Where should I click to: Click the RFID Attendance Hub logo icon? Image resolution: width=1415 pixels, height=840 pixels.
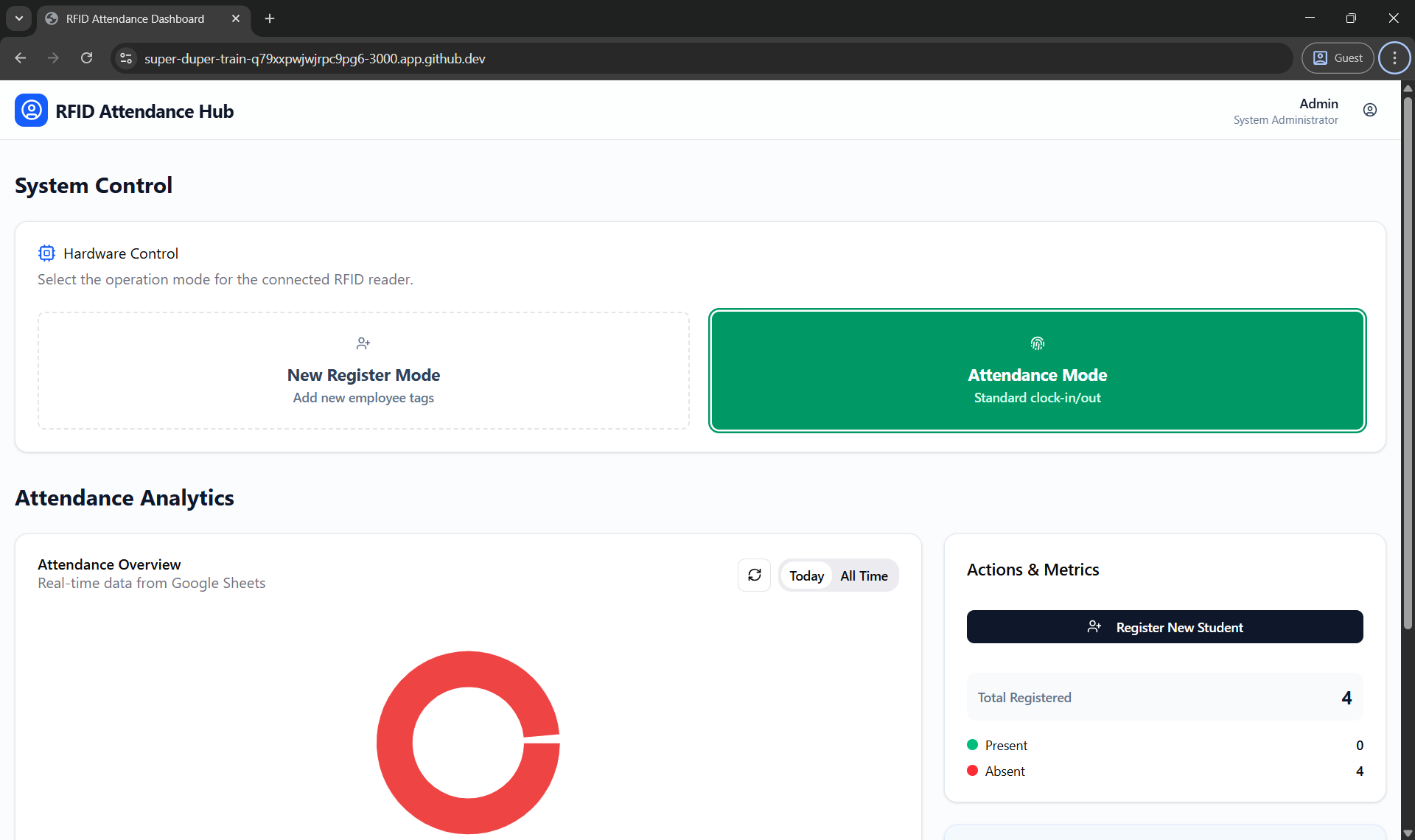31,111
